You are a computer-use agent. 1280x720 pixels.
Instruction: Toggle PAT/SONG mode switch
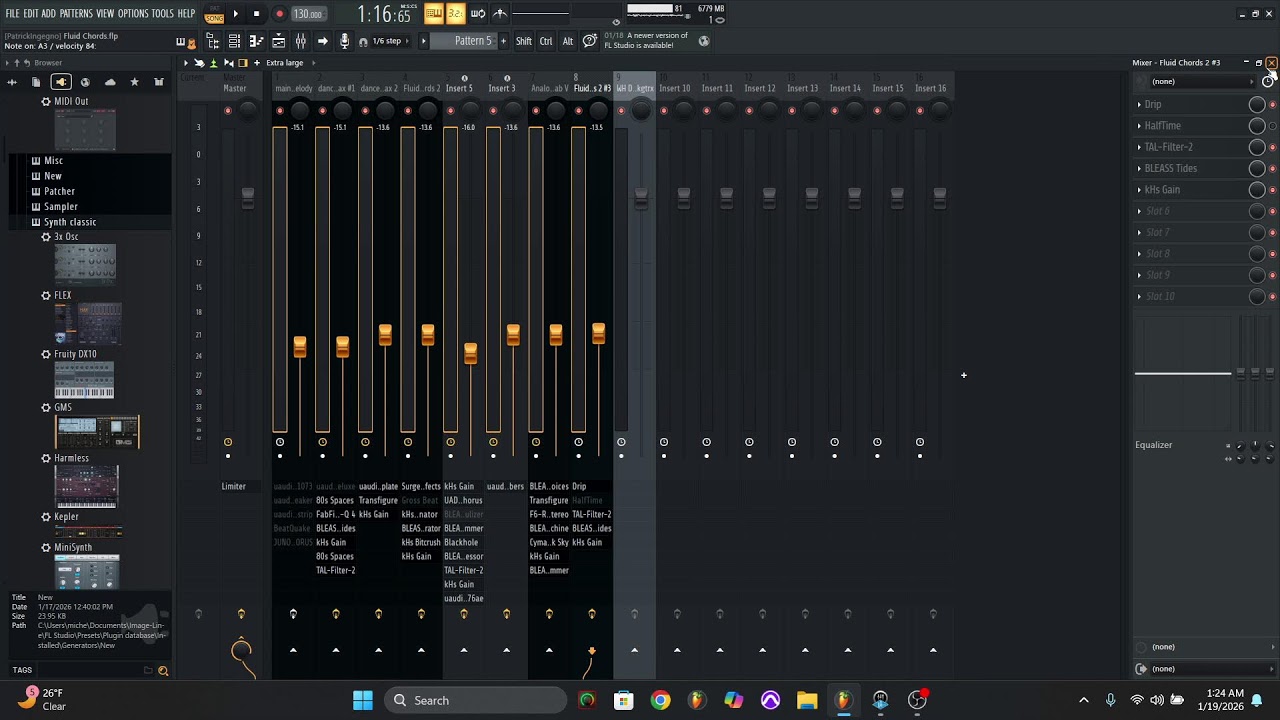(x=214, y=14)
